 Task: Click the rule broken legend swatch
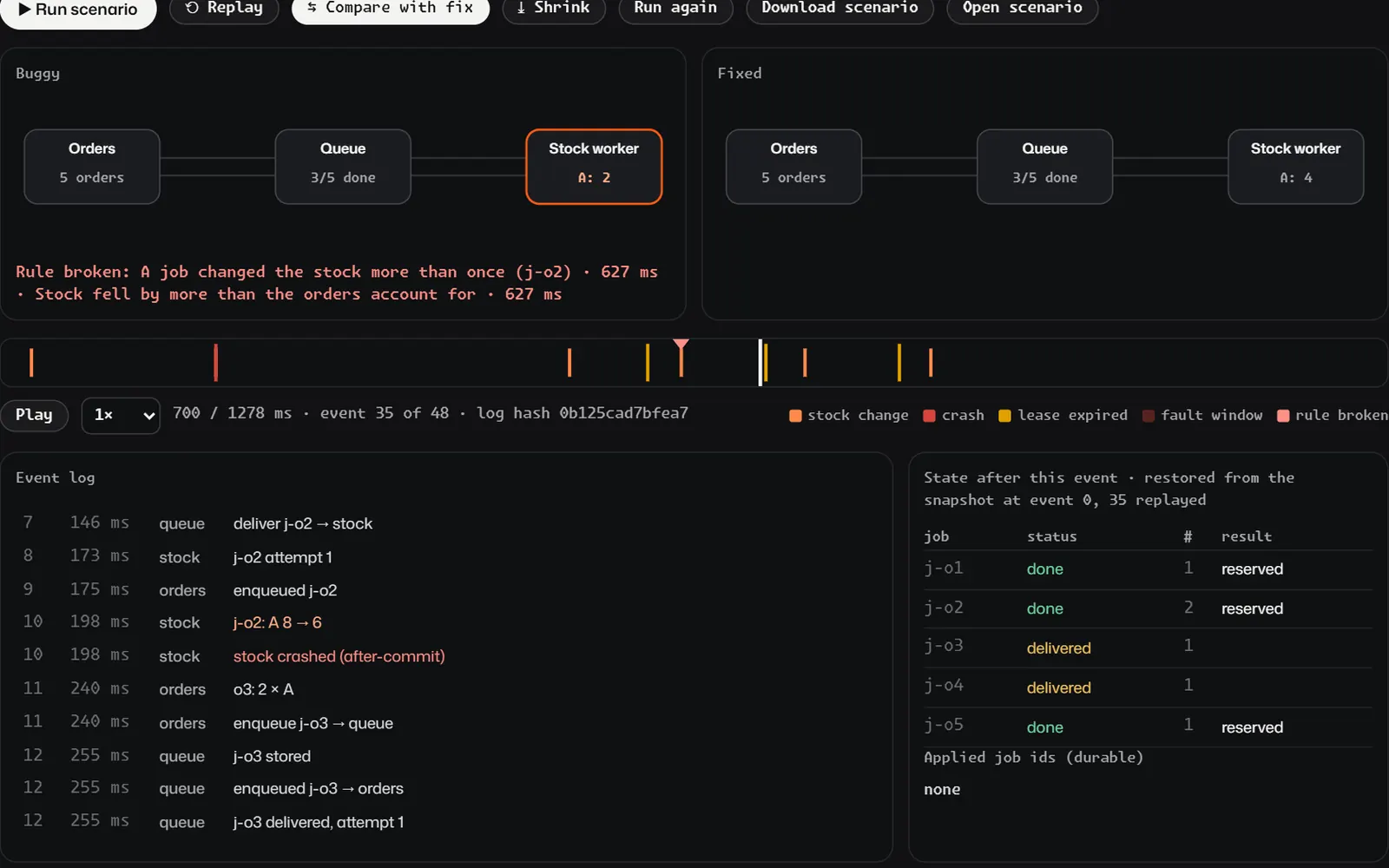tap(1283, 416)
